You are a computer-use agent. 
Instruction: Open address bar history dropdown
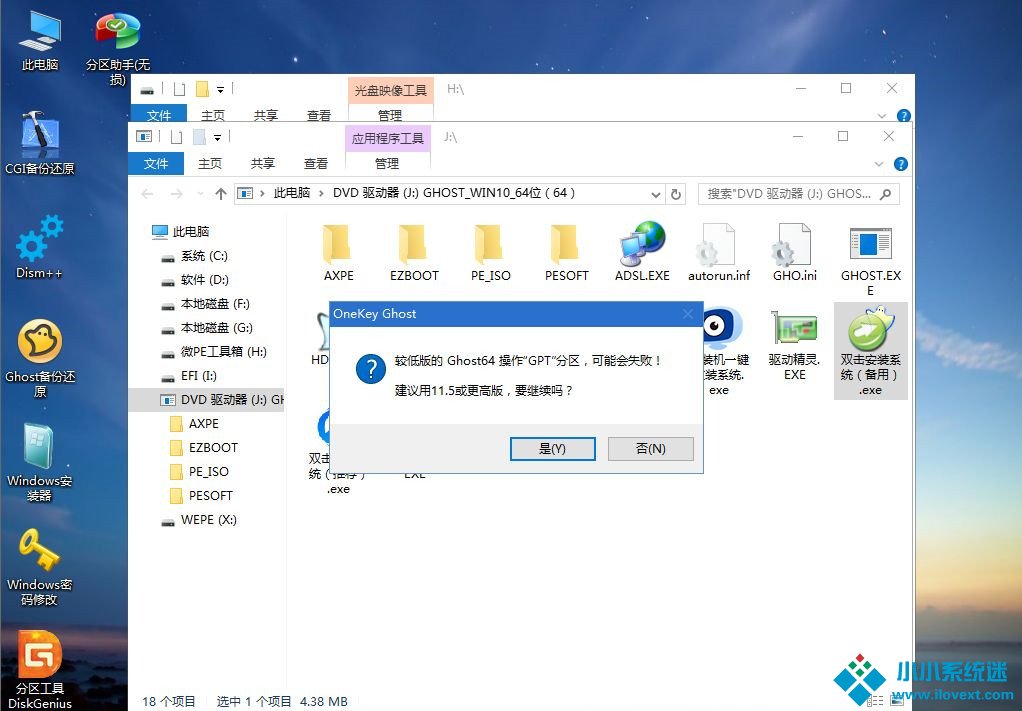click(x=656, y=194)
